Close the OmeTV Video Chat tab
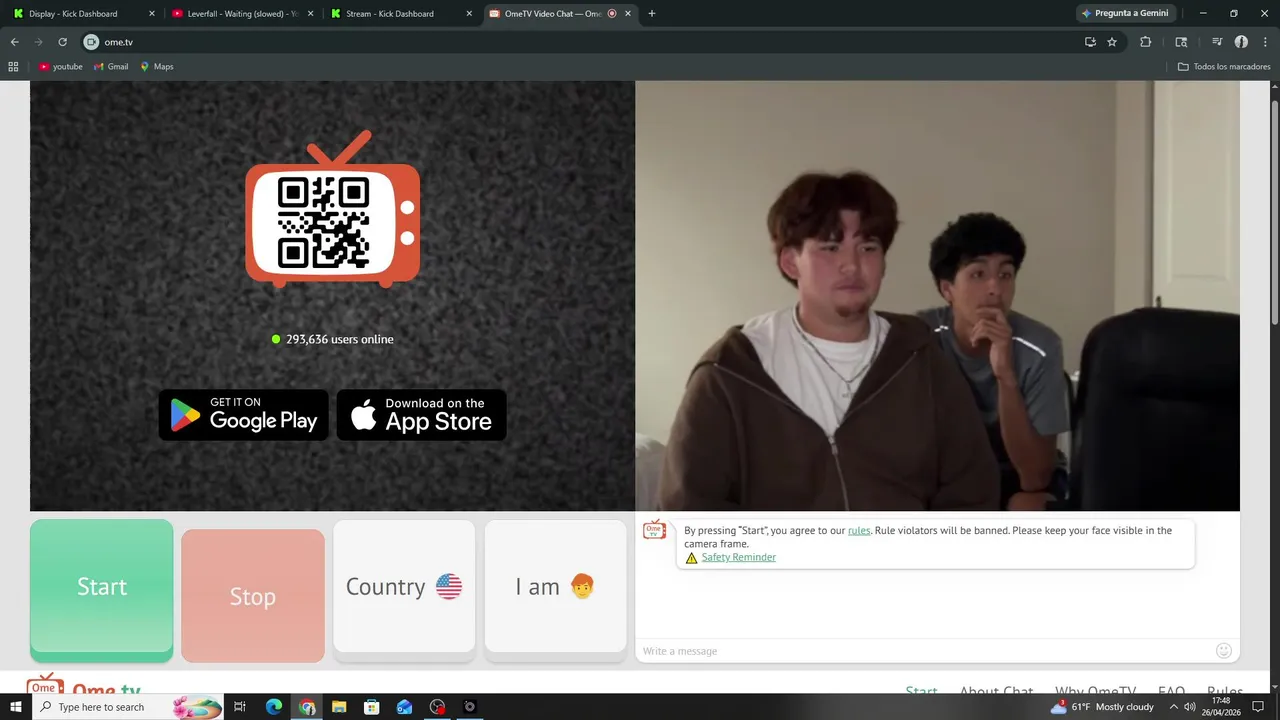Viewport: 1280px width, 720px height. point(628,14)
